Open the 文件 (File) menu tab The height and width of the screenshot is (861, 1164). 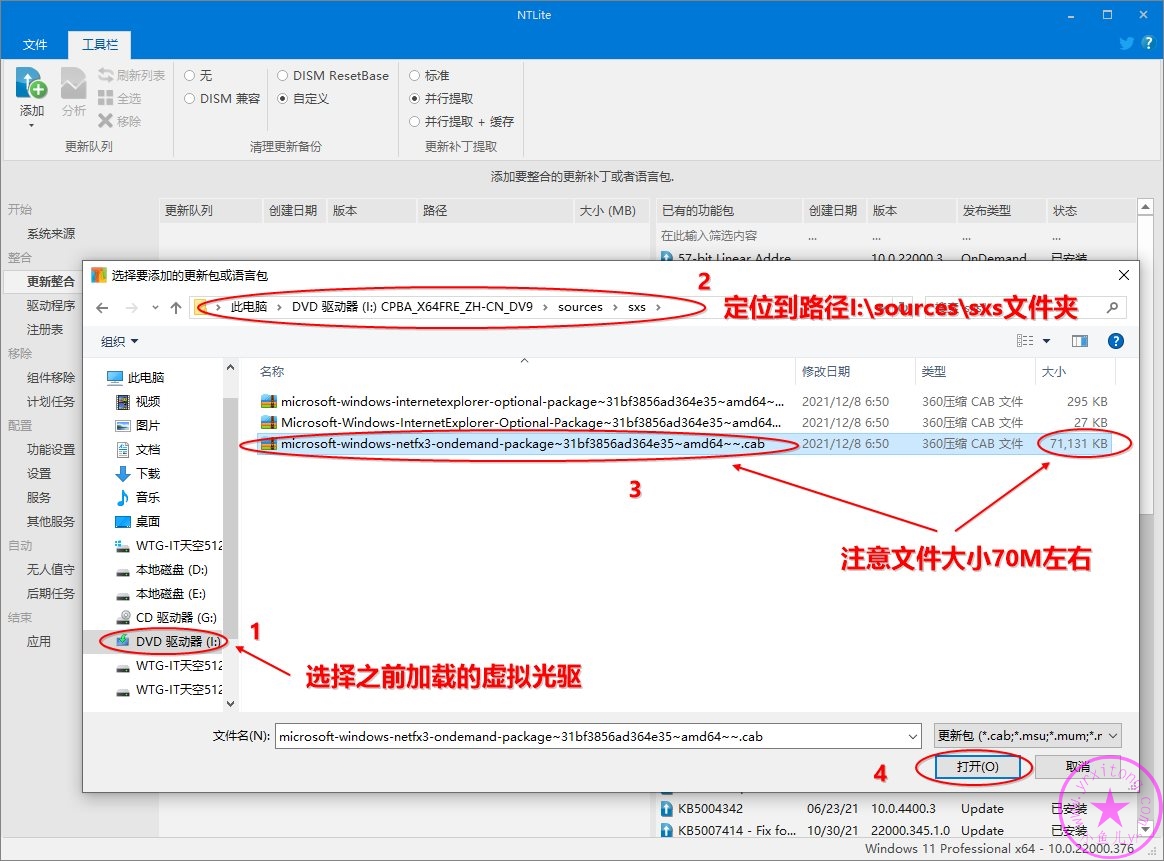34,45
